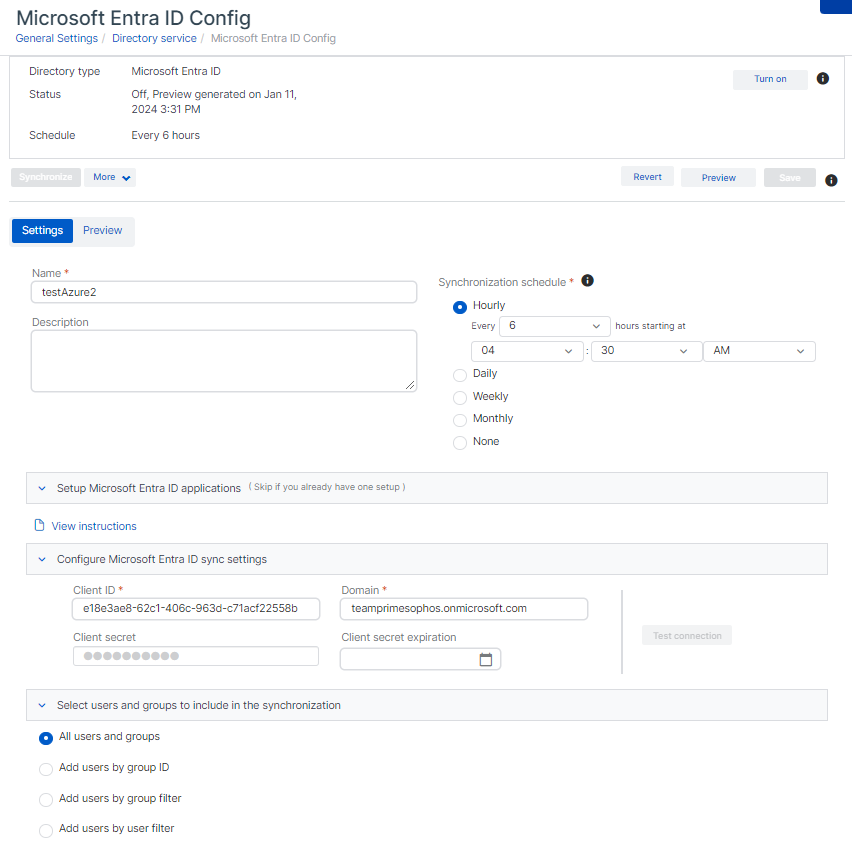Screen dimensions: 852x853
Task: Open the calendar picker for secret expiration
Action: [486, 660]
